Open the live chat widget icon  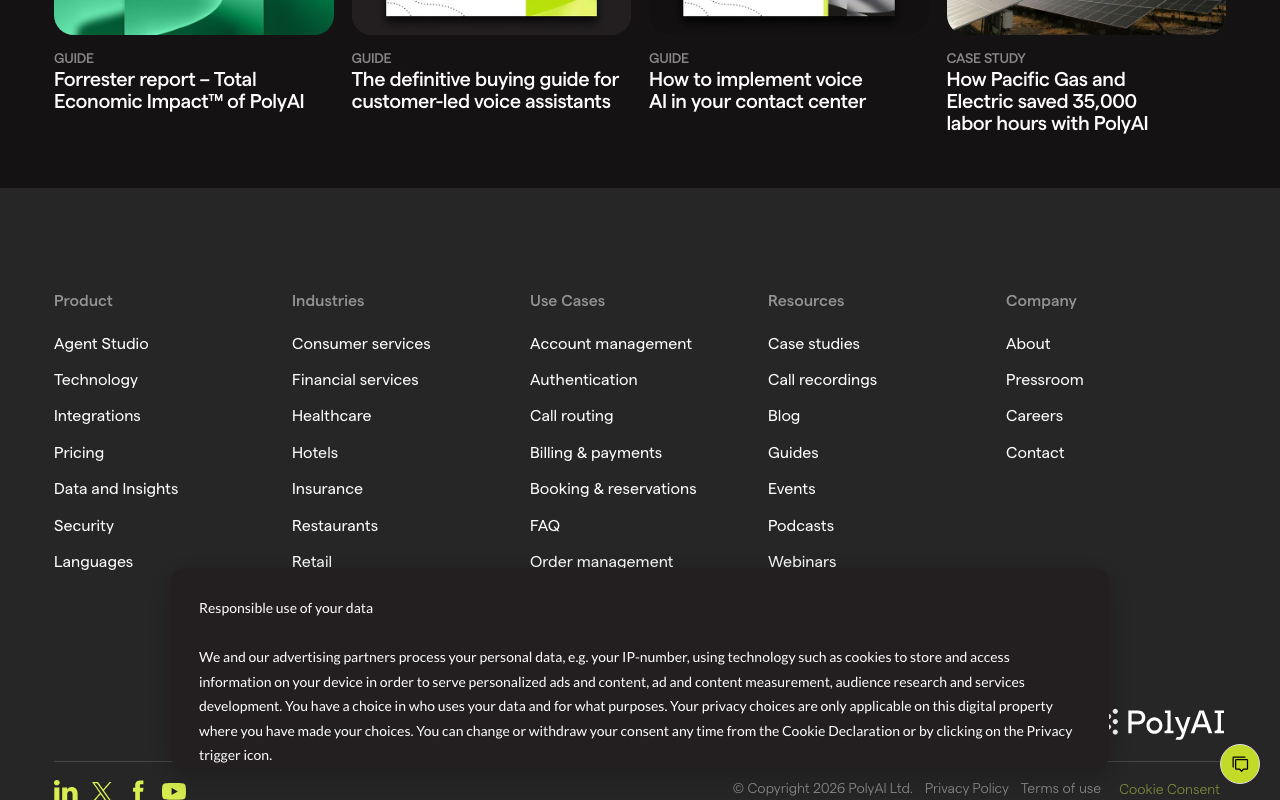coord(1240,764)
